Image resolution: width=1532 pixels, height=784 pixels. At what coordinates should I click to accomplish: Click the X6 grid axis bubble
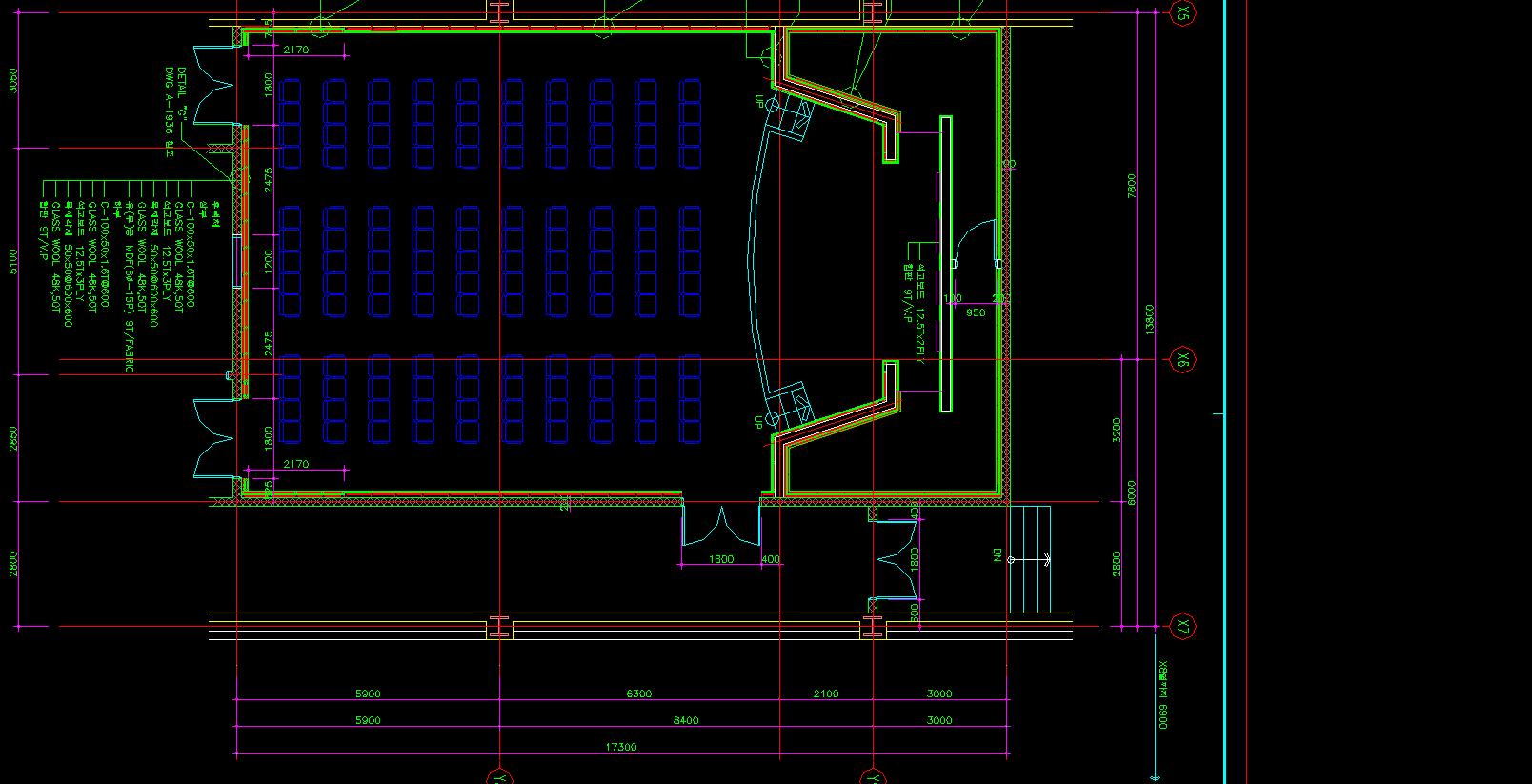coord(1182,360)
